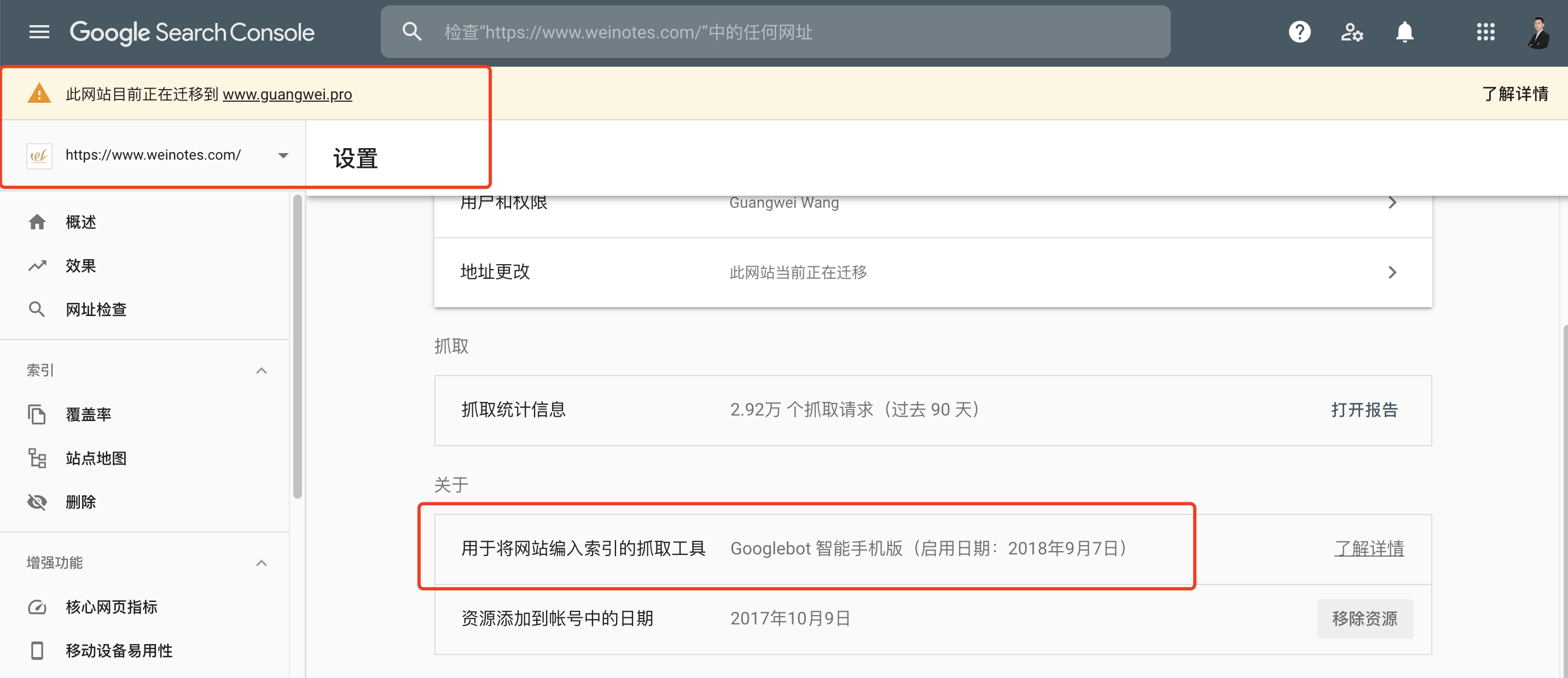Image resolution: width=1568 pixels, height=678 pixels.
Task: Open the Google apps grid
Action: coord(1485,32)
